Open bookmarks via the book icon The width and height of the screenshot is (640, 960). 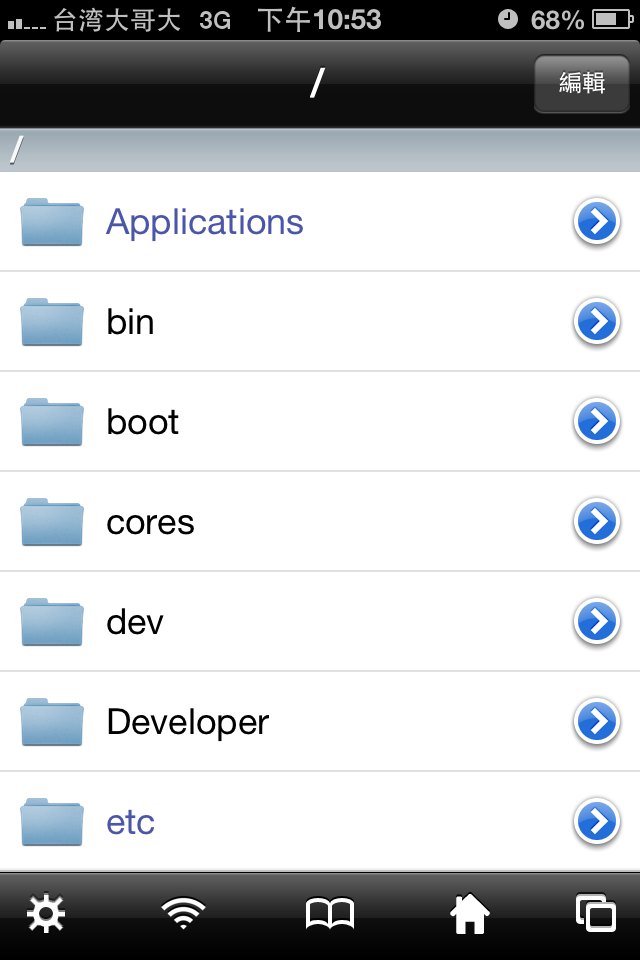pos(329,914)
